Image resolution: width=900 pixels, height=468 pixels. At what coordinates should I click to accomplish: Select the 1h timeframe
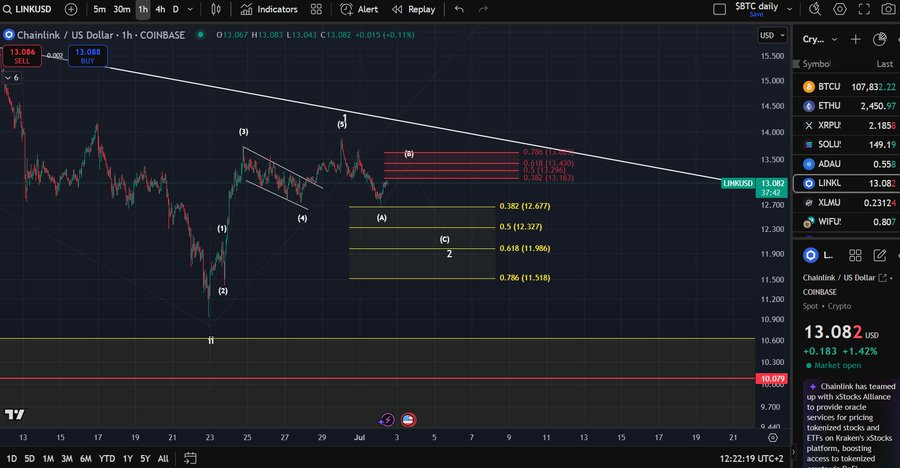143,9
